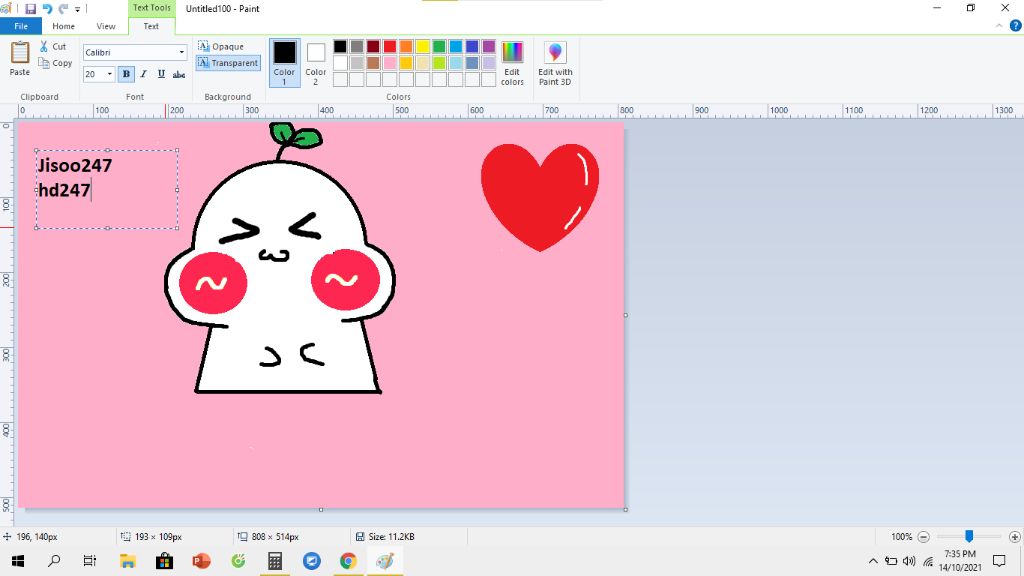Click the red heart drawing on canvas
This screenshot has height=576, width=1024.
tap(539, 197)
